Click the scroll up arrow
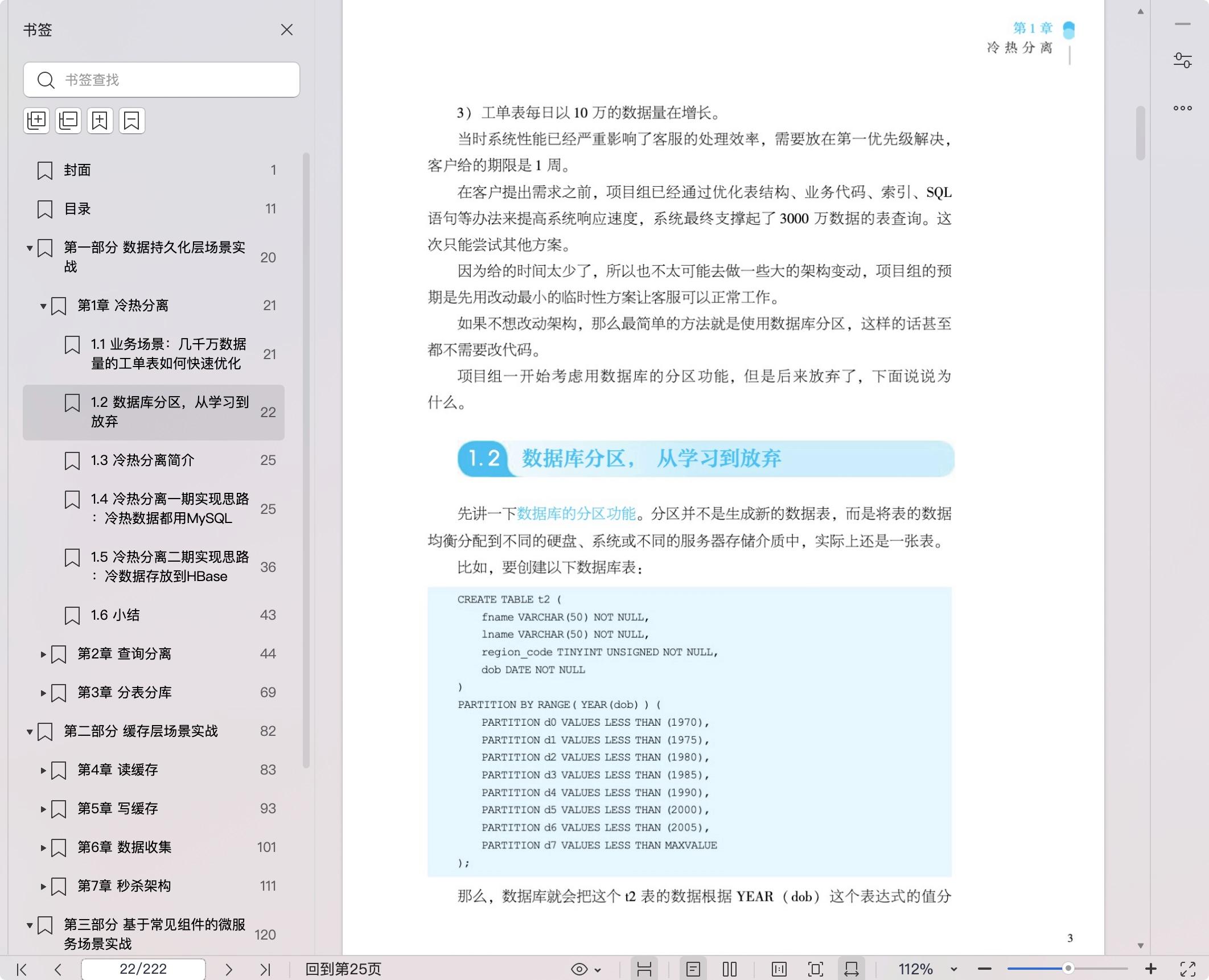 click(x=1141, y=11)
